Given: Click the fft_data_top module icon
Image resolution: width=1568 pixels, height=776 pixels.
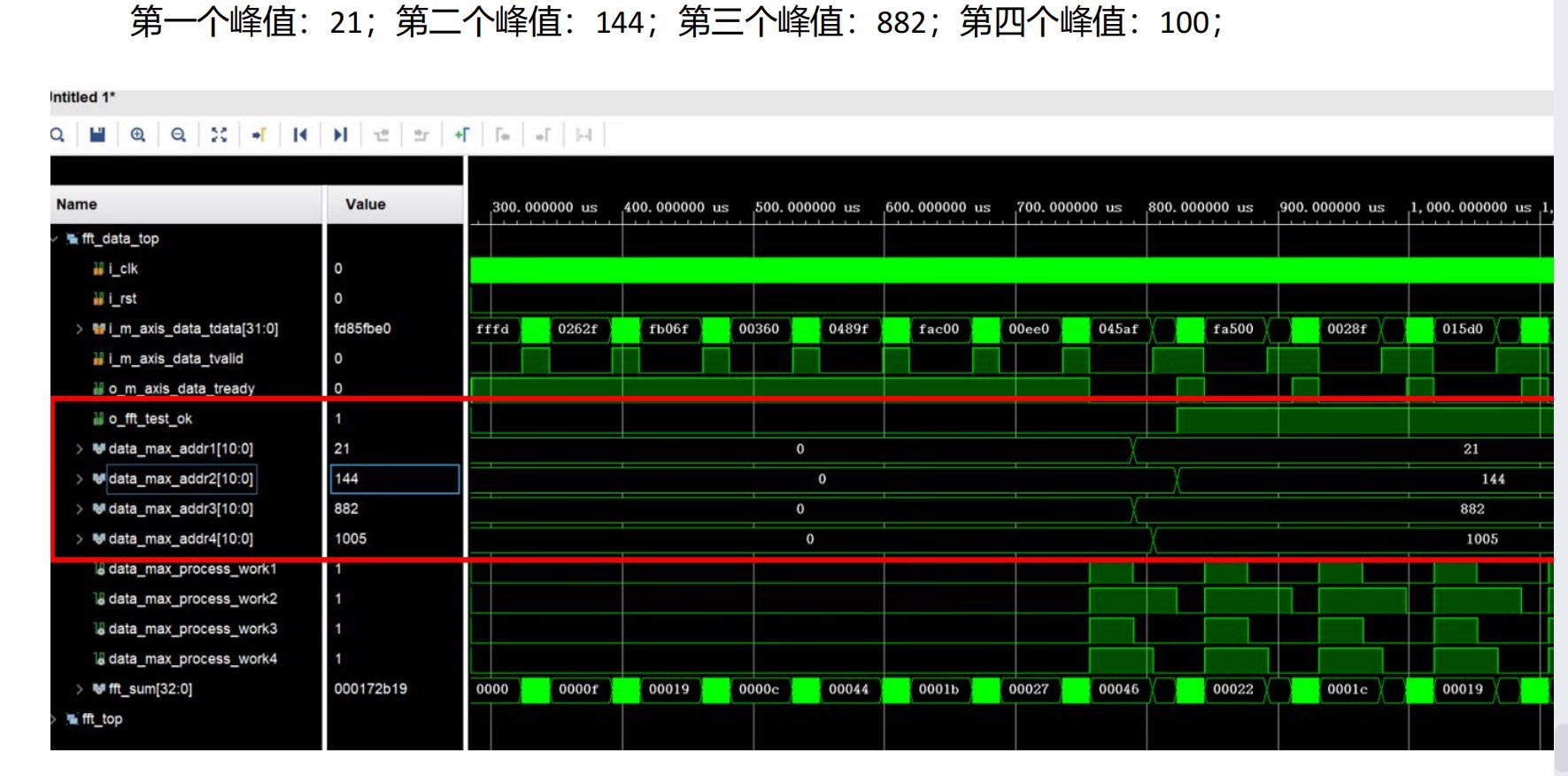Looking at the screenshot, I should (73, 238).
